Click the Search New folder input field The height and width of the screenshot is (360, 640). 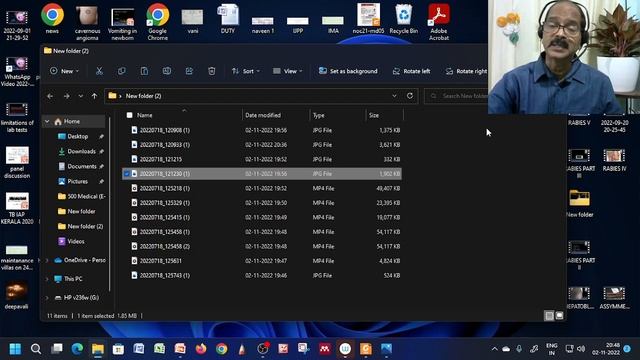456,96
